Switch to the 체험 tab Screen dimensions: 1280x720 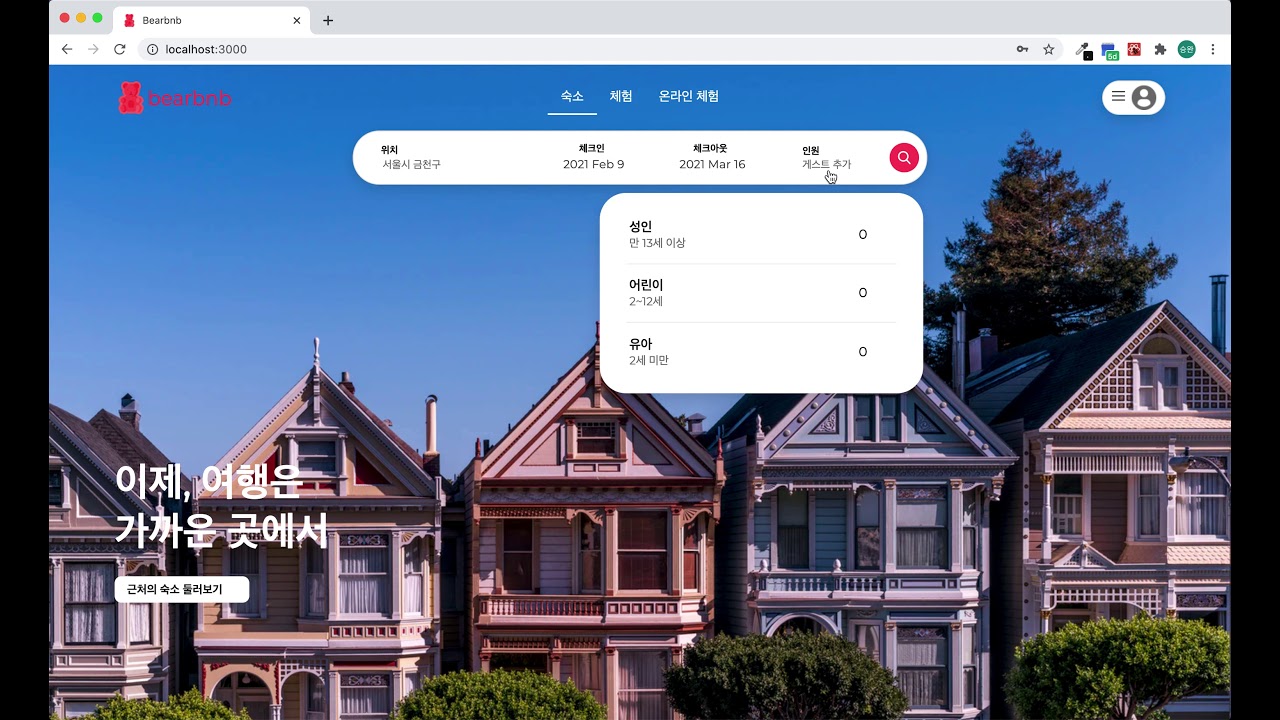pyautogui.click(x=621, y=96)
